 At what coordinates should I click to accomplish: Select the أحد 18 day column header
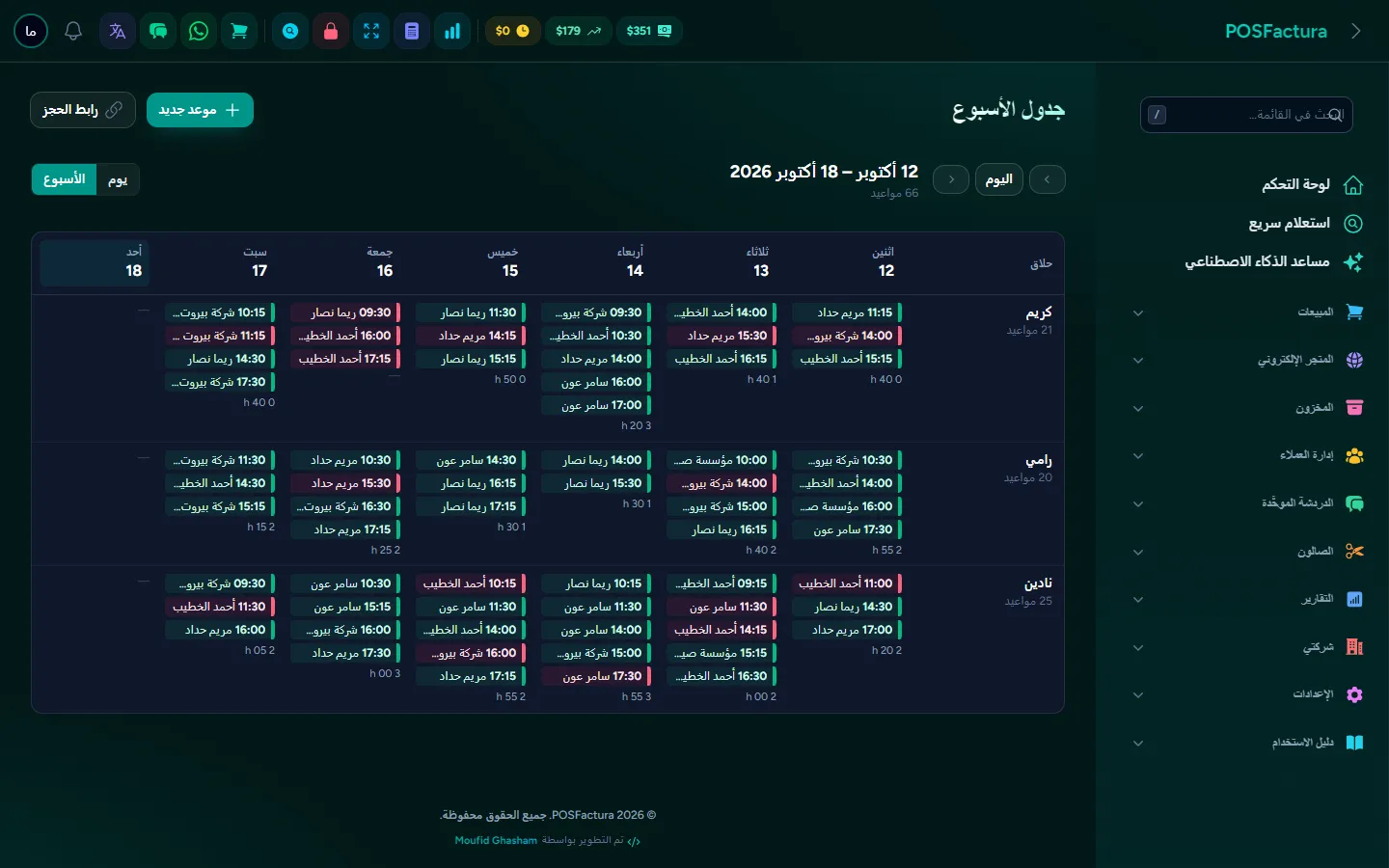click(x=94, y=262)
